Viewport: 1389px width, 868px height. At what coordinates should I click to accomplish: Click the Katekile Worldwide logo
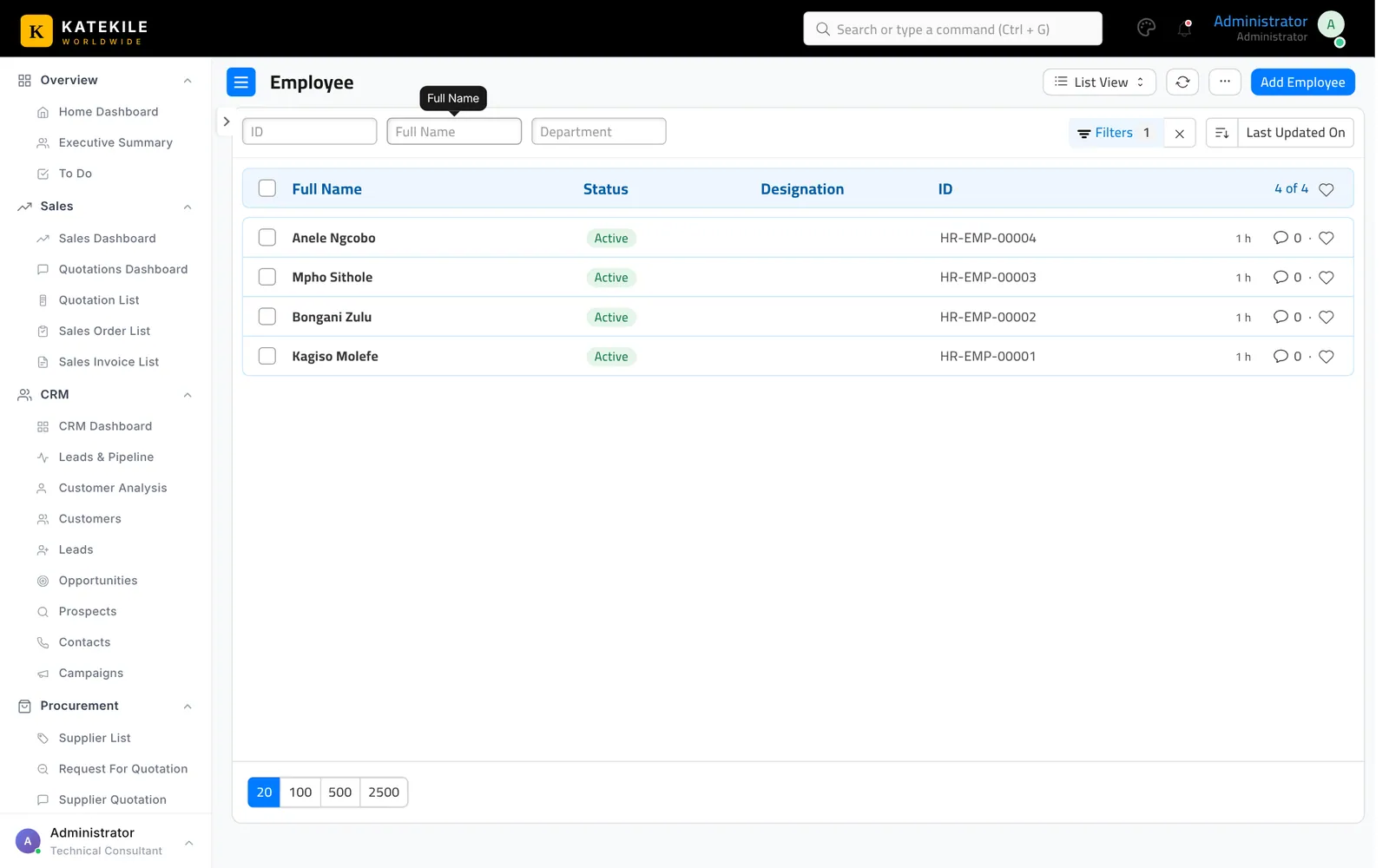(x=85, y=30)
